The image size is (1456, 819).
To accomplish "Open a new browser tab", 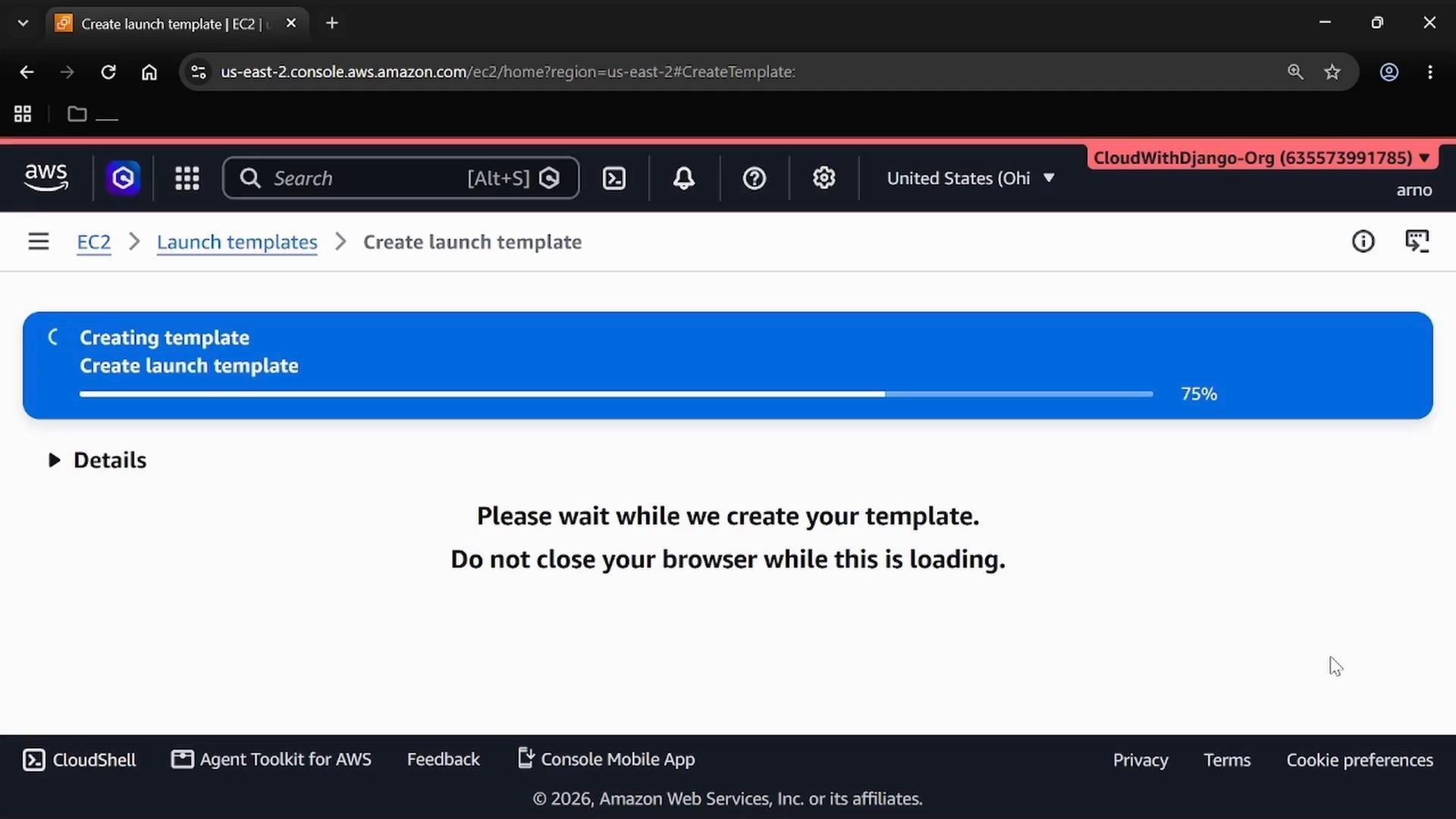I will (x=331, y=24).
